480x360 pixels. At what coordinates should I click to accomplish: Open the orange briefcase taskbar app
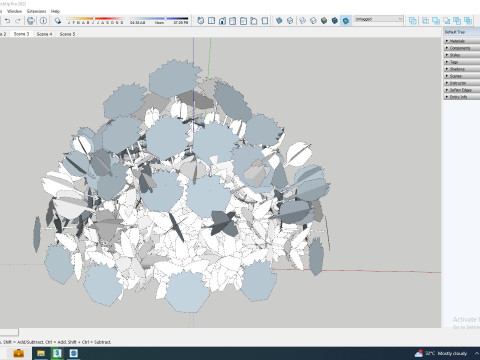18,353
